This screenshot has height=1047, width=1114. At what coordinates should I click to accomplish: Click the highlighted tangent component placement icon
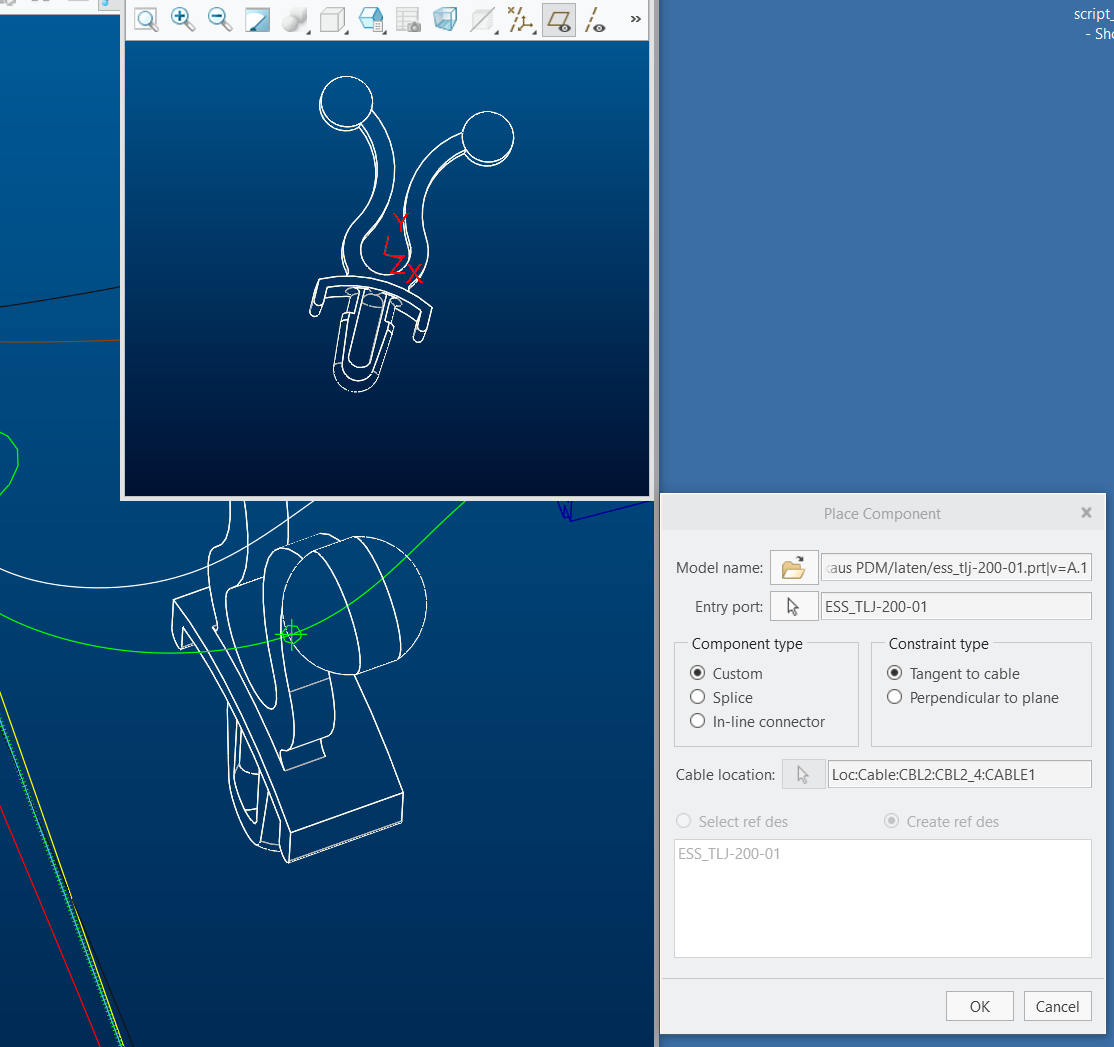click(x=558, y=19)
